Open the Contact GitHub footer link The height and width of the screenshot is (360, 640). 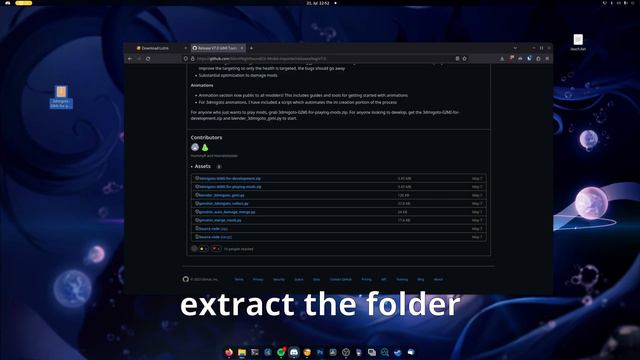(x=341, y=280)
